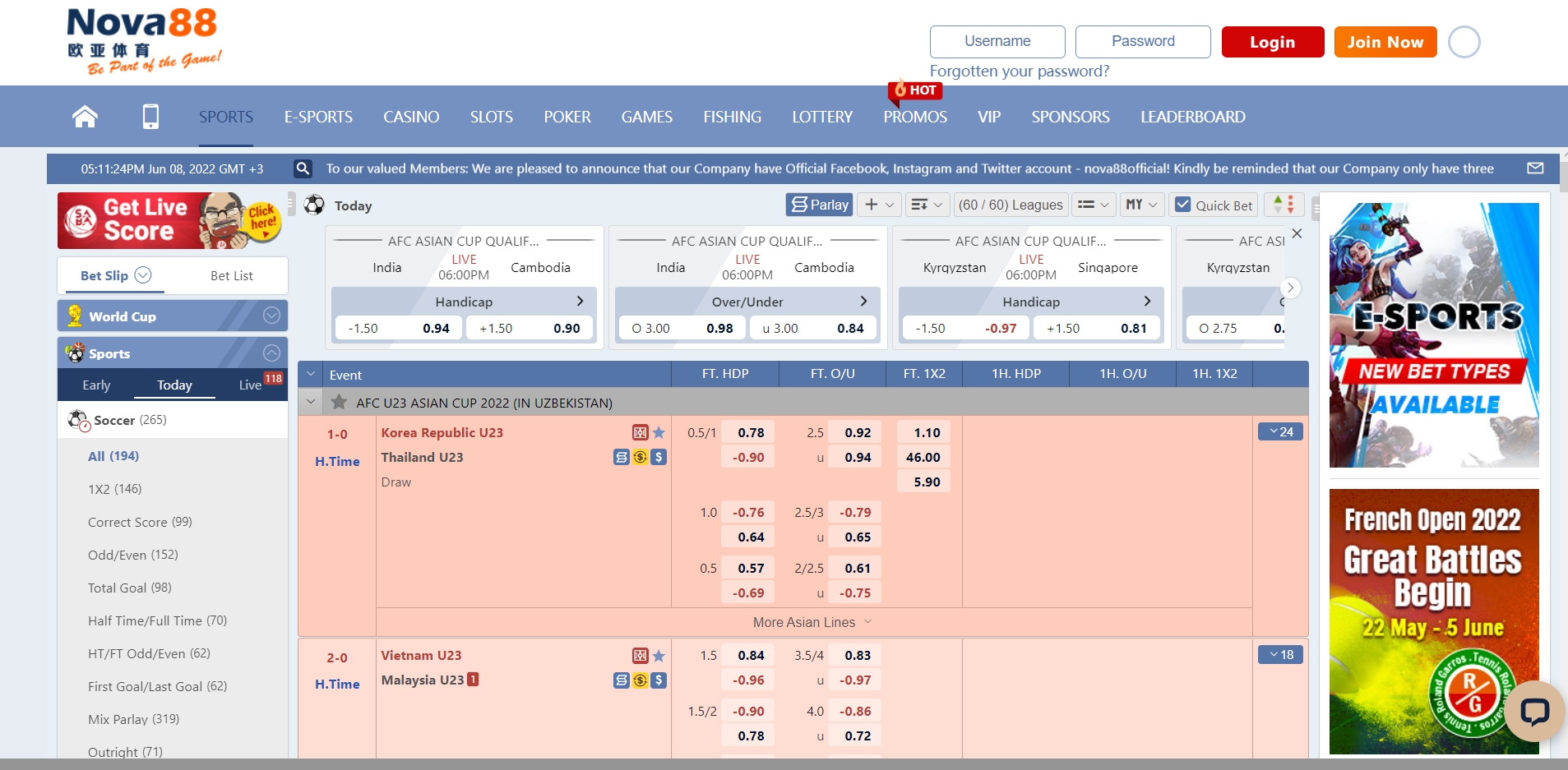Screen dimensions: 1568x770
Task: Expand the Bet Slip chevron
Action: pos(143,274)
